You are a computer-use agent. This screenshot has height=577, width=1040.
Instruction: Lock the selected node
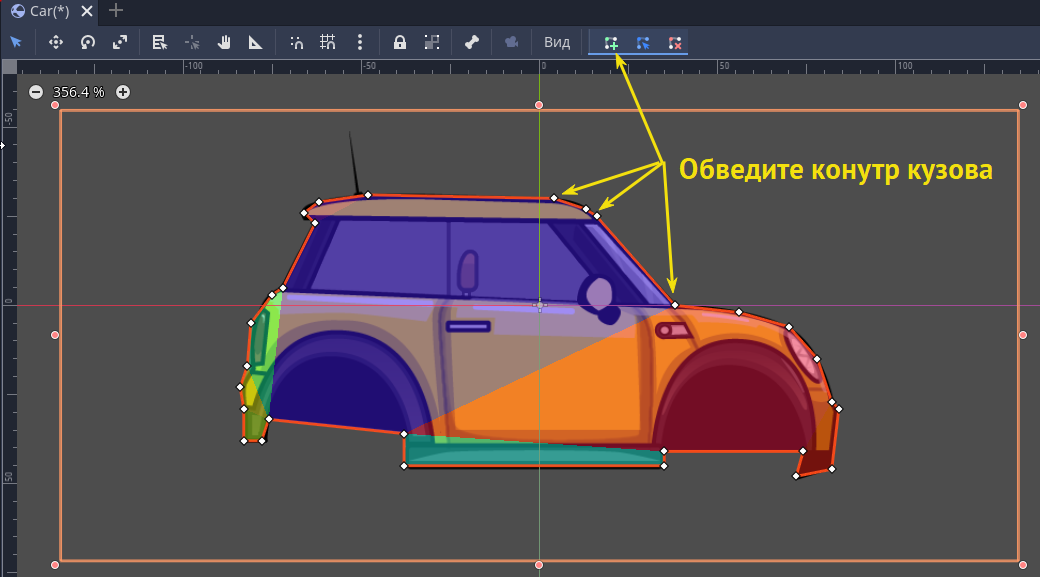click(x=400, y=42)
